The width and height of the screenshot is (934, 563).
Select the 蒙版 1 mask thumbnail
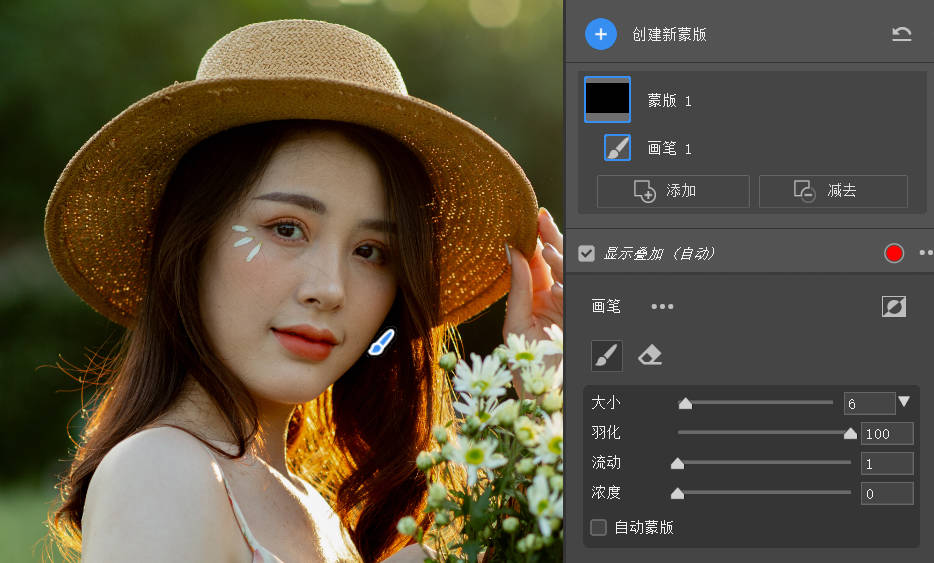(607, 99)
